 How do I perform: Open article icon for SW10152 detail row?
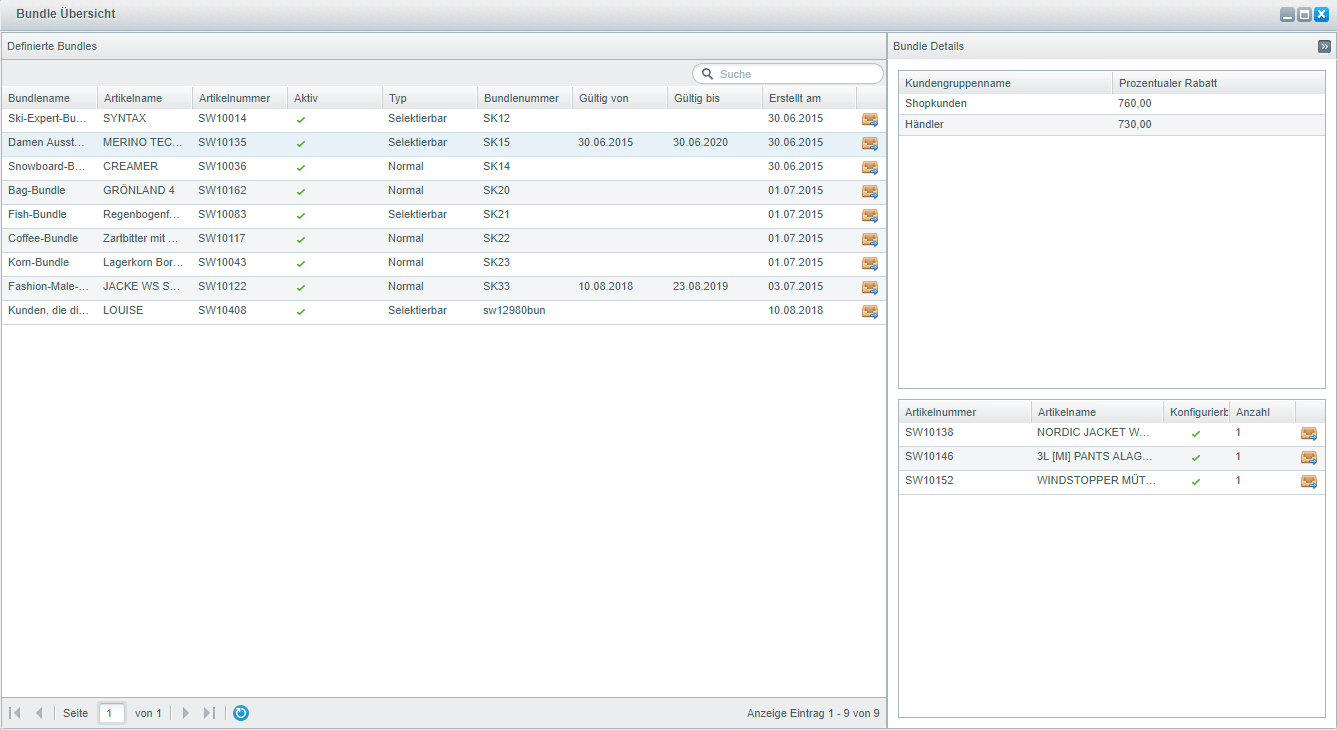(1309, 481)
